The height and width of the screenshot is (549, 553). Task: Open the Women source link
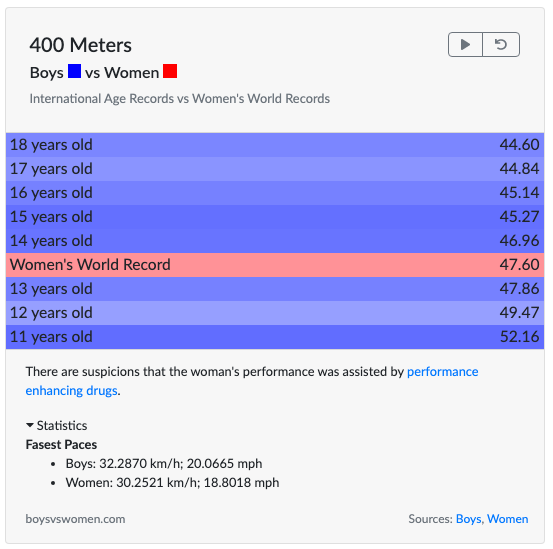(508, 519)
